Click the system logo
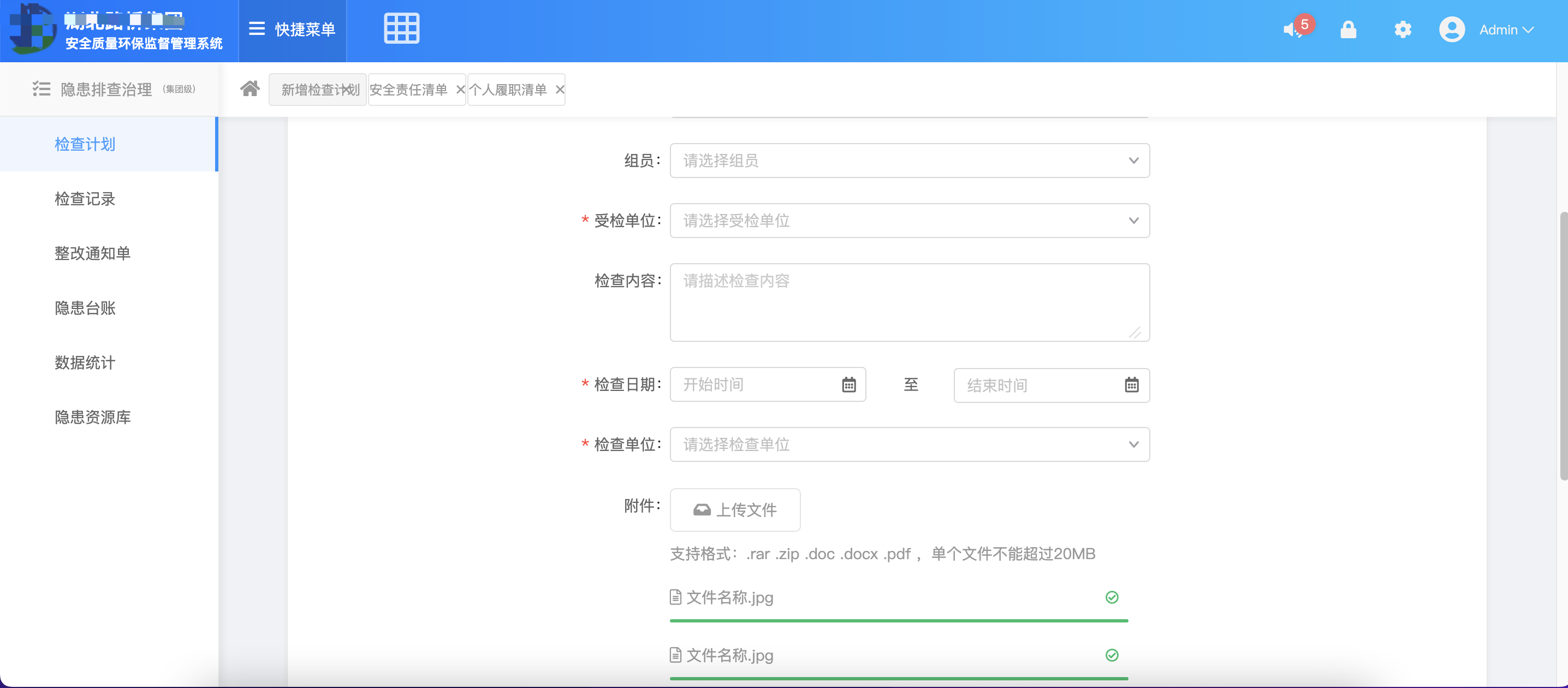1568x688 pixels. (32, 28)
